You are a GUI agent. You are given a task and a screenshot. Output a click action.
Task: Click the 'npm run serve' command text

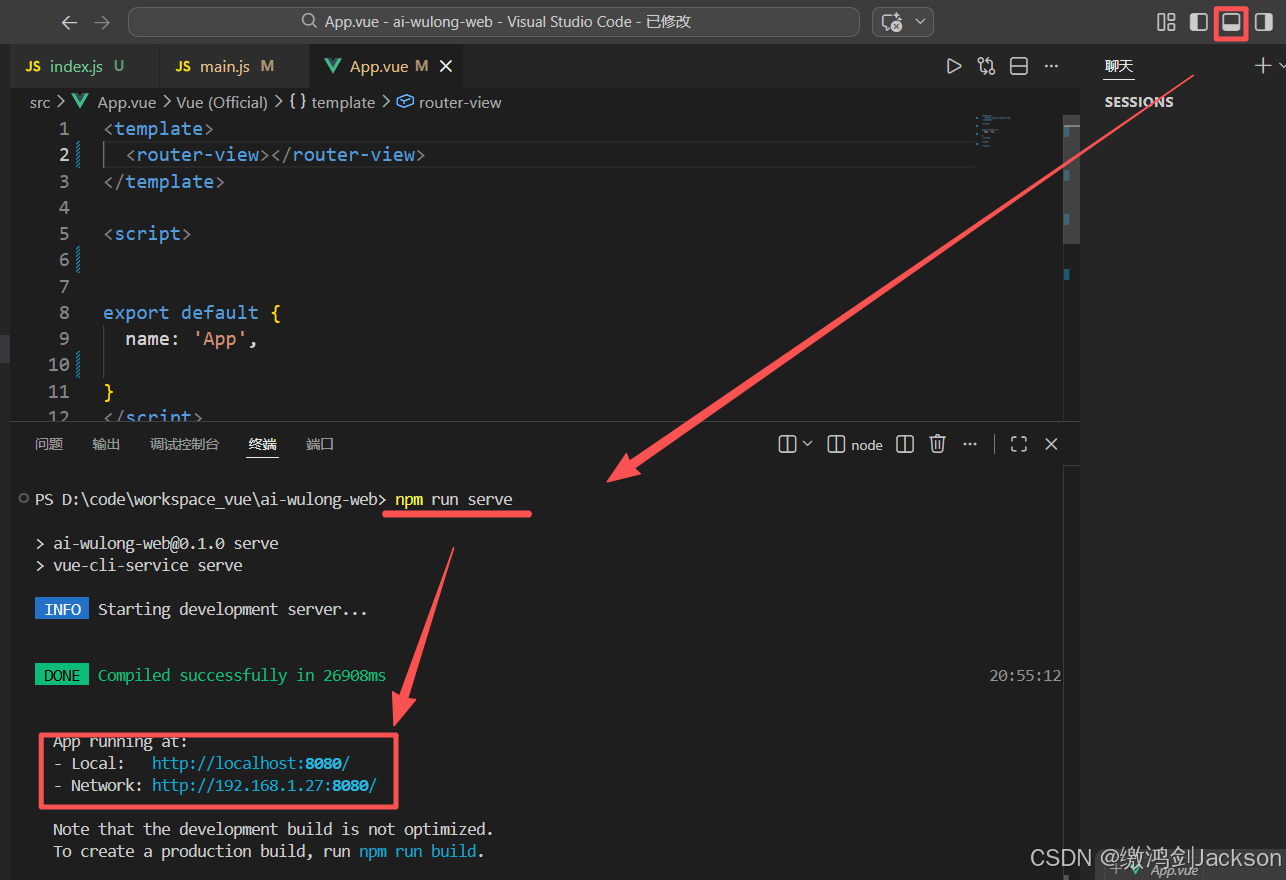click(x=454, y=499)
